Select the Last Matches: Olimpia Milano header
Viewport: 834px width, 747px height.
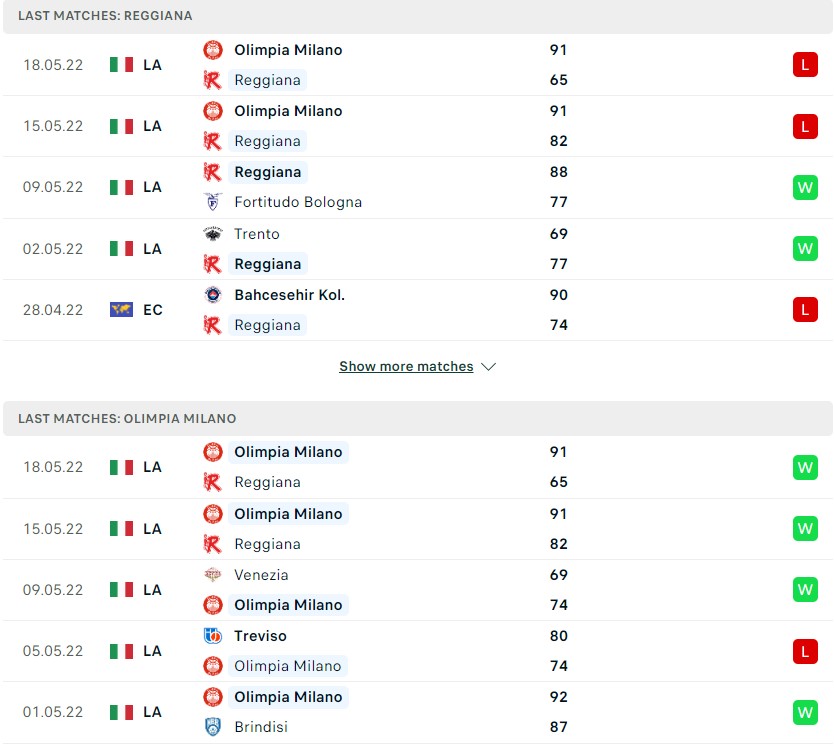pos(127,418)
